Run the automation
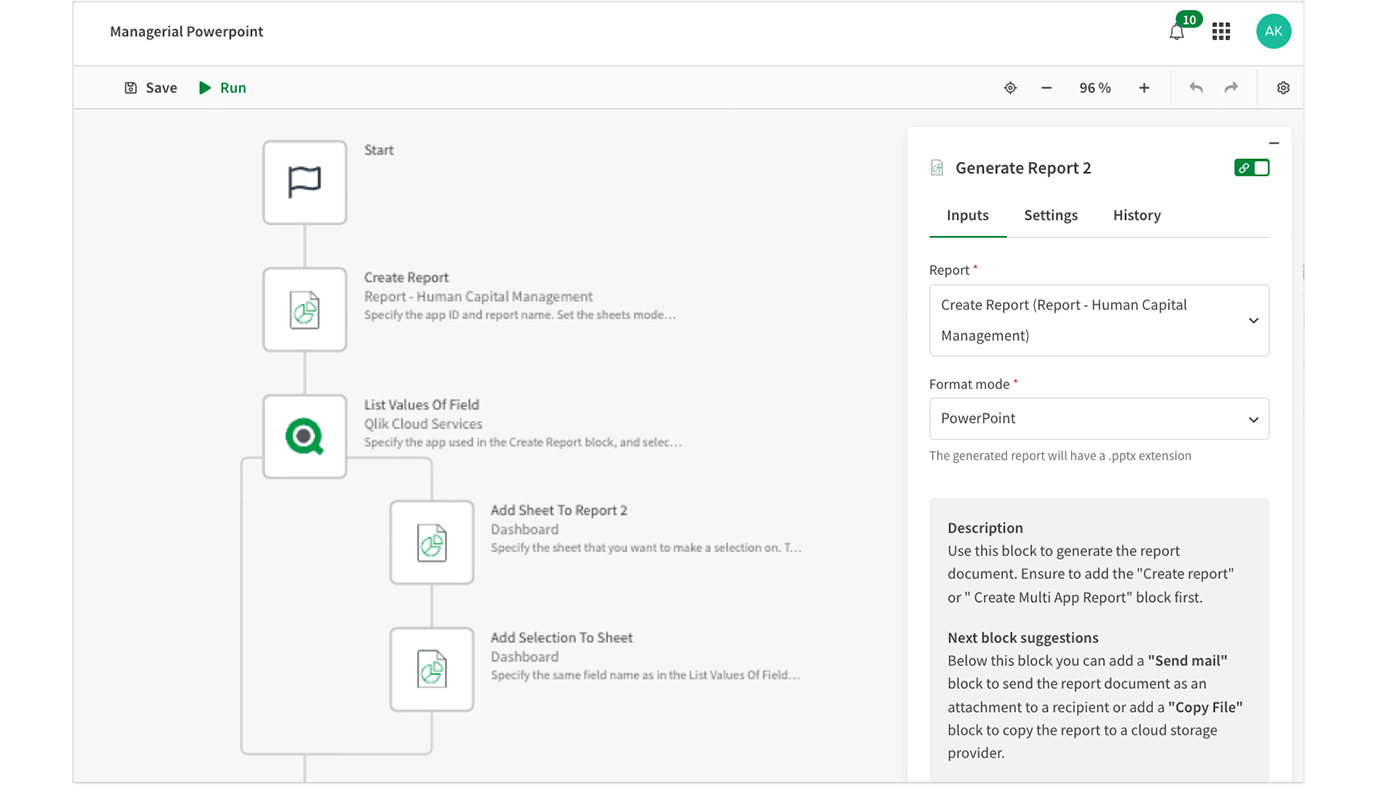The width and height of the screenshot is (1376, 800). [222, 88]
